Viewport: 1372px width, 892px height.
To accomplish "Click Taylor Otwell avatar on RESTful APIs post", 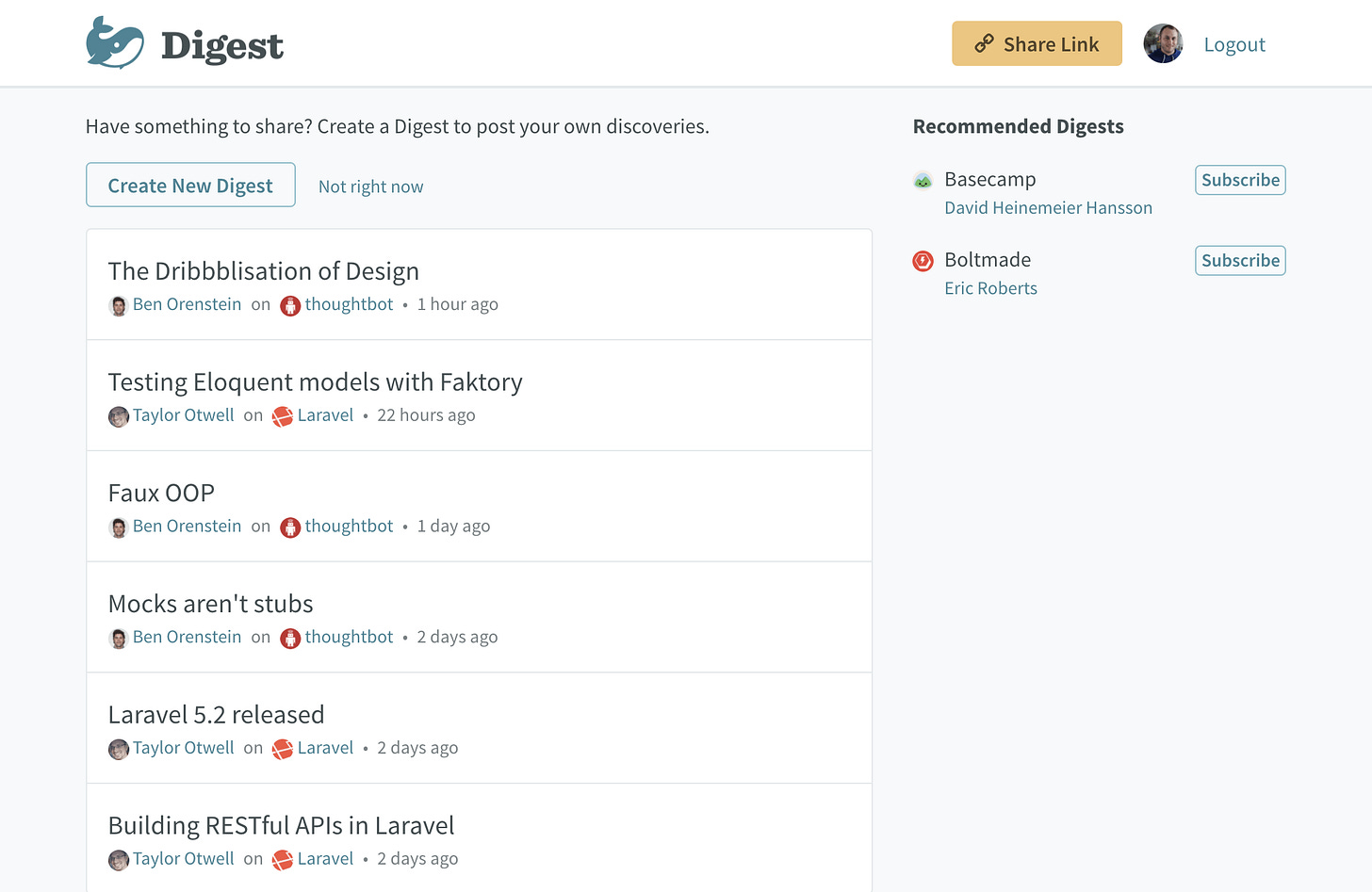I will [x=119, y=860].
